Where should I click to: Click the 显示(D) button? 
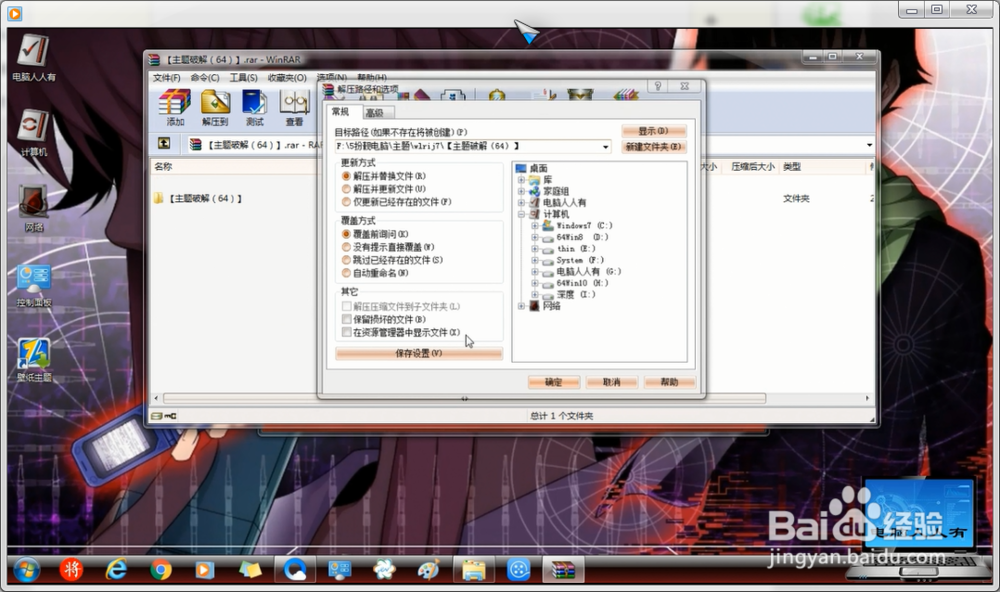pyautogui.click(x=653, y=131)
